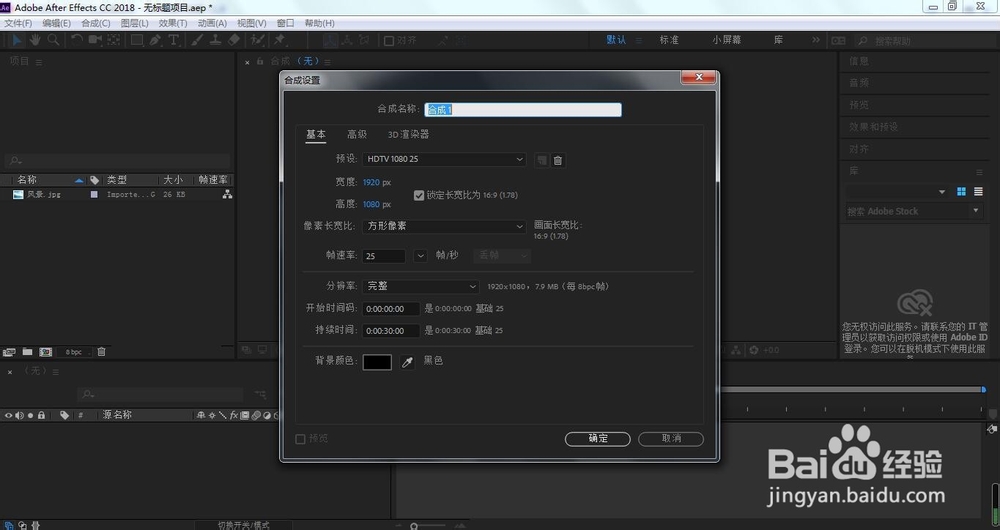Click the 持续时间 input field
Image resolution: width=1000 pixels, height=530 pixels.
coord(391,331)
